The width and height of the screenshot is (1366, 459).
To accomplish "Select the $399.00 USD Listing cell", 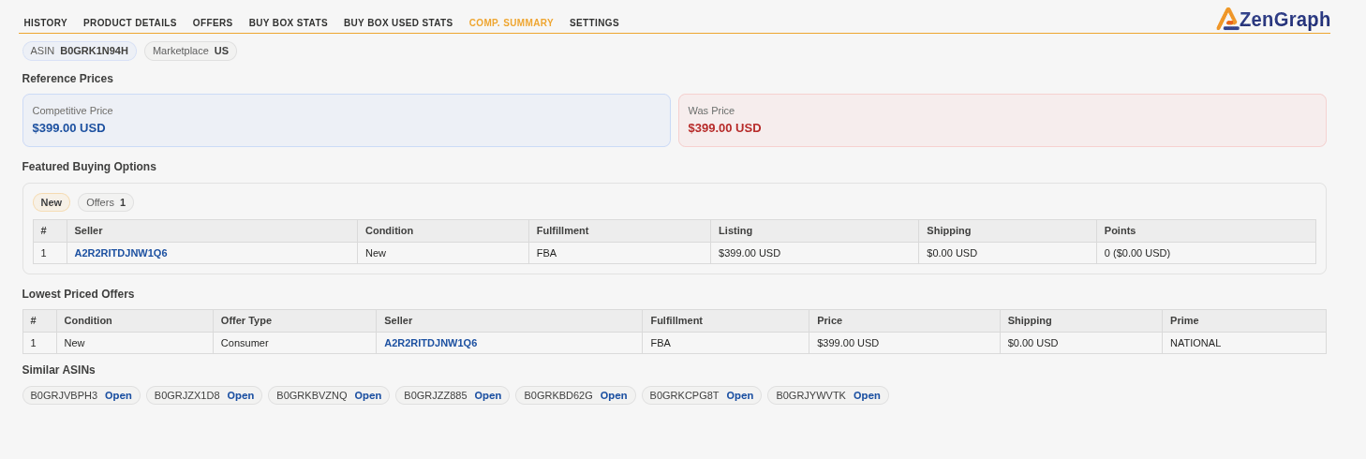I will tap(815, 253).
